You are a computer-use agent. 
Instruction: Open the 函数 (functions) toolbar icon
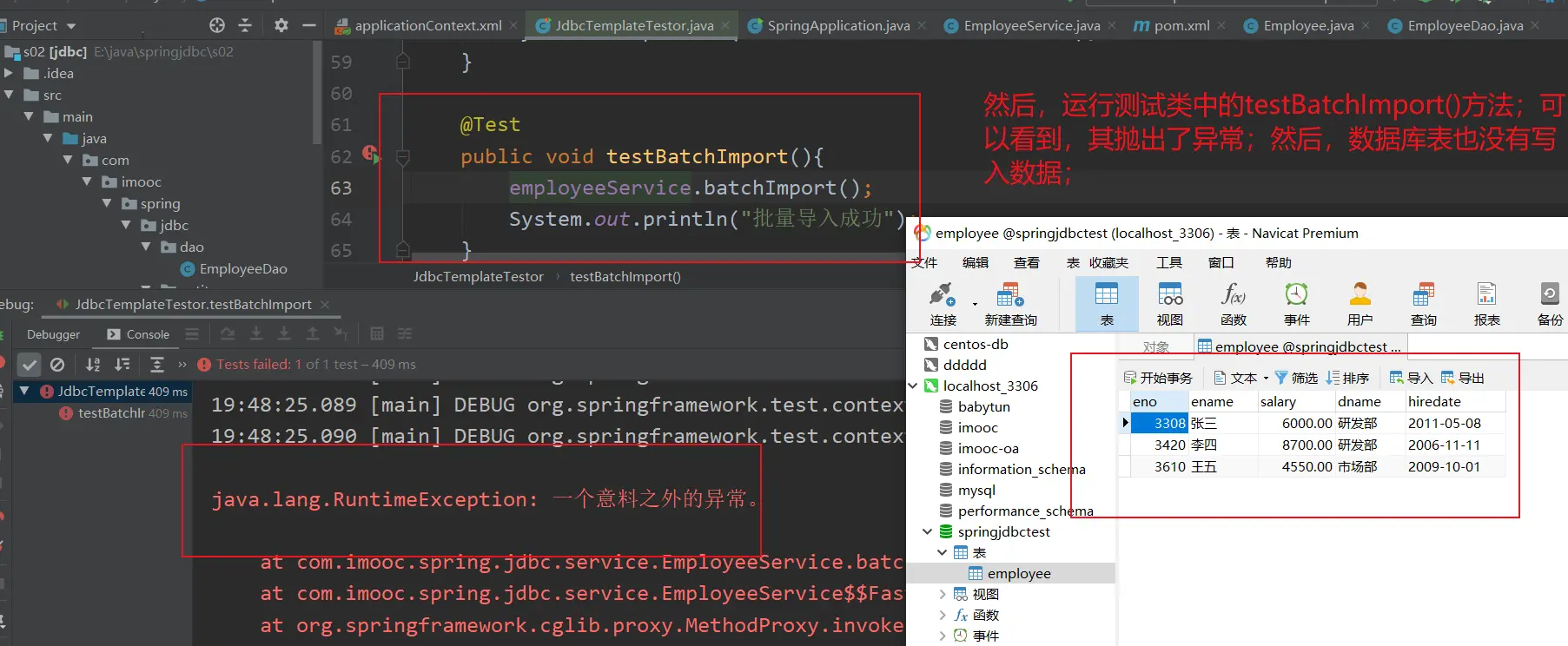[x=1233, y=303]
